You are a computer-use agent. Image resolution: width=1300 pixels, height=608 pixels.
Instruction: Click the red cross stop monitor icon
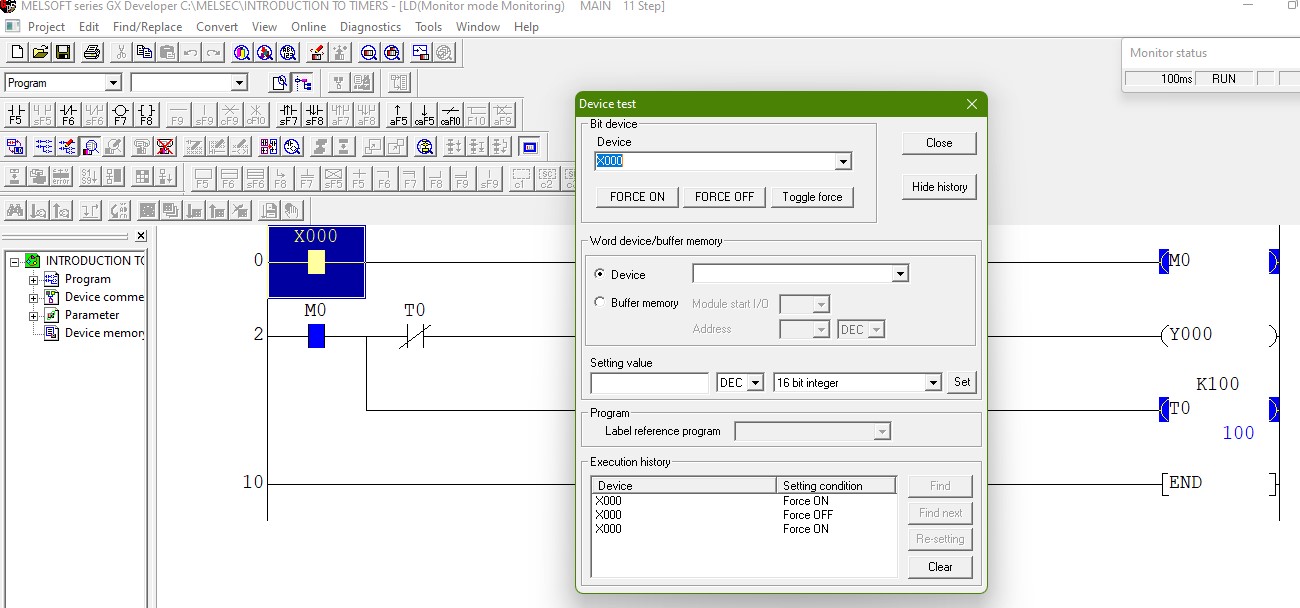click(x=165, y=146)
